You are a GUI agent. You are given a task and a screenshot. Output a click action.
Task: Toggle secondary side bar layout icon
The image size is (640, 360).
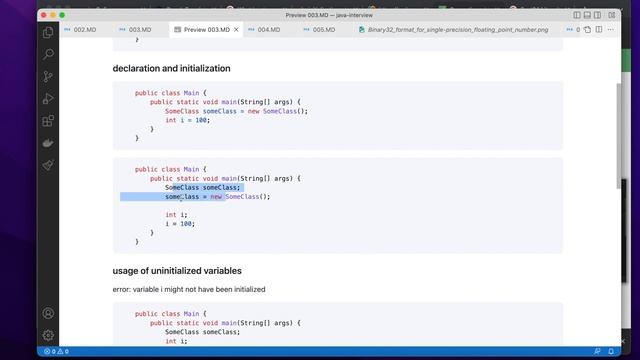tap(597, 15)
